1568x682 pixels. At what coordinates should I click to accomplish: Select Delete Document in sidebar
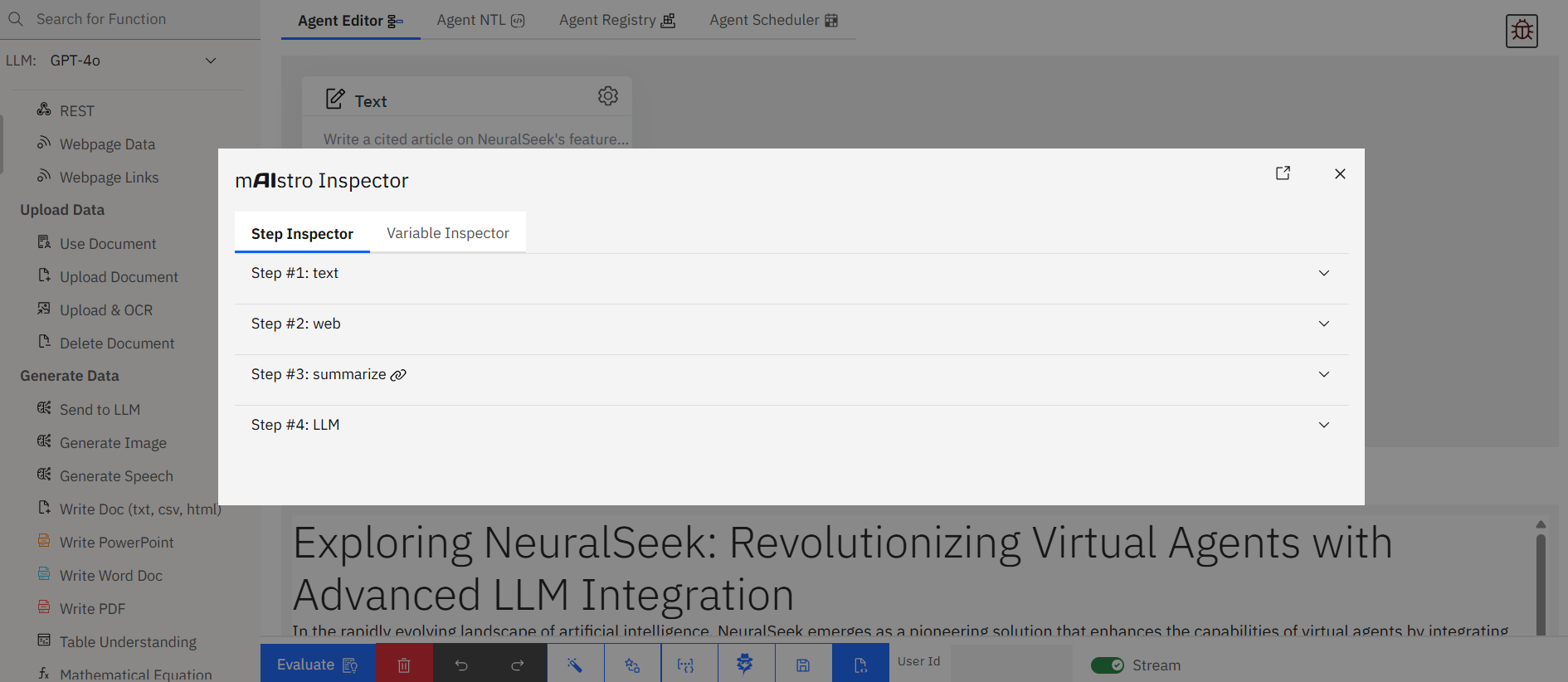tap(117, 343)
